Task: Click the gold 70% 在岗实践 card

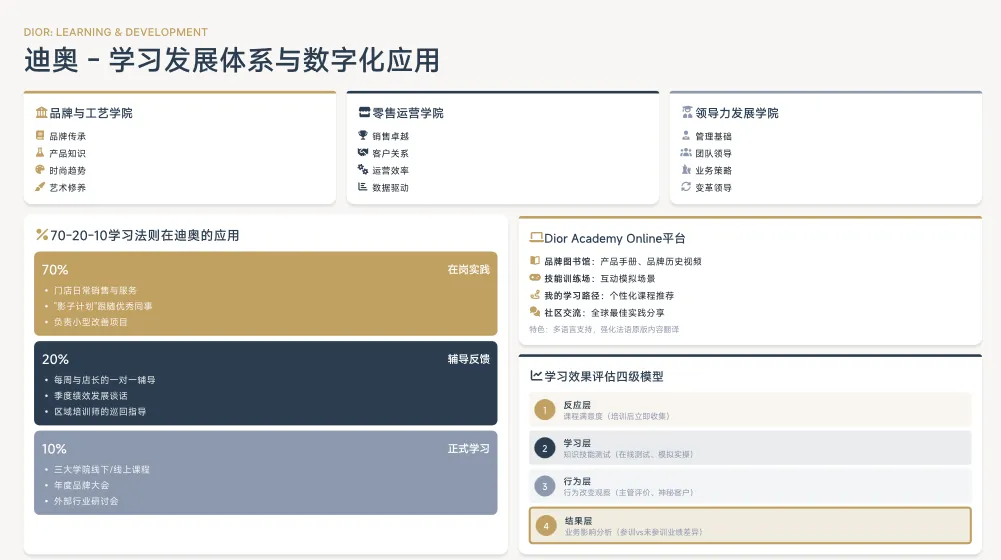Action: tap(266, 294)
